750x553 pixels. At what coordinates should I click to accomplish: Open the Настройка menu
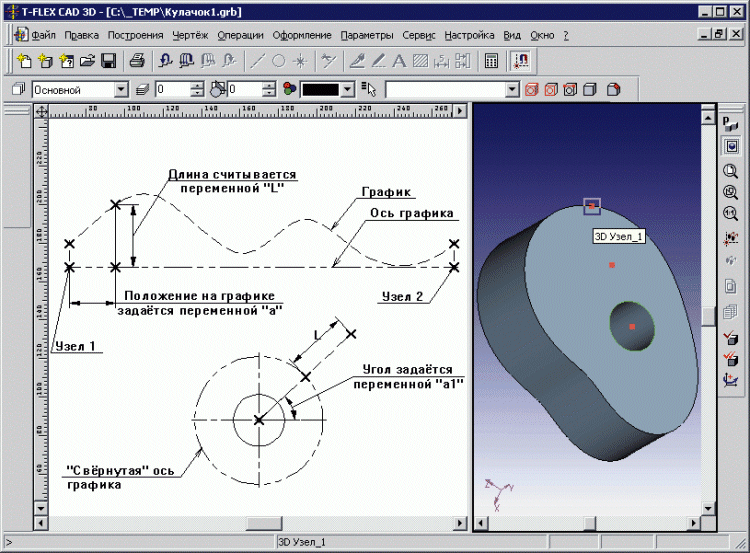469,35
